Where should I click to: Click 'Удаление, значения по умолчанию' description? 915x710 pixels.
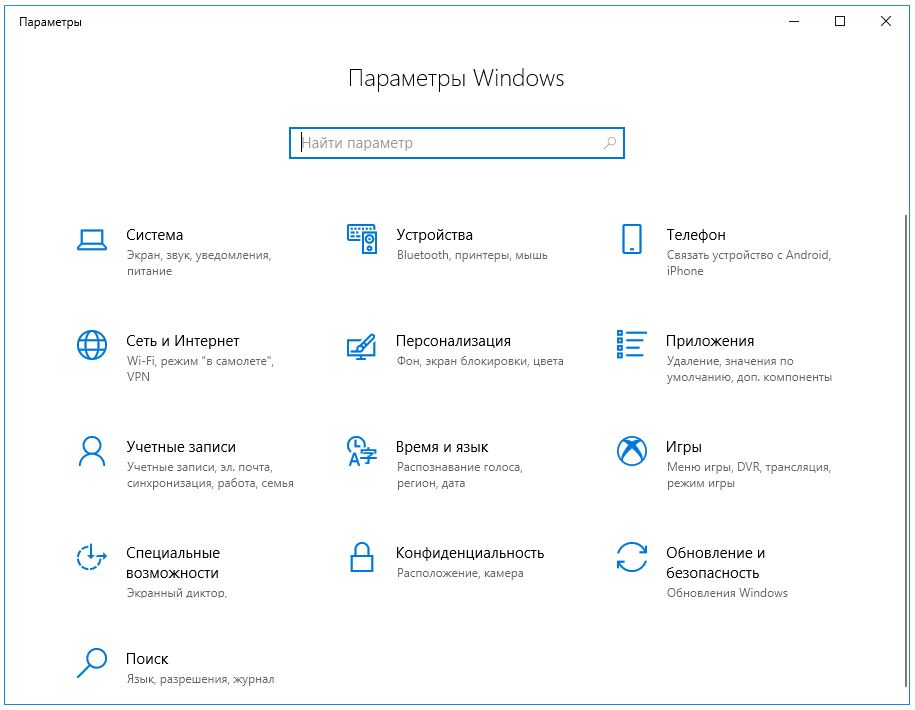[749, 369]
